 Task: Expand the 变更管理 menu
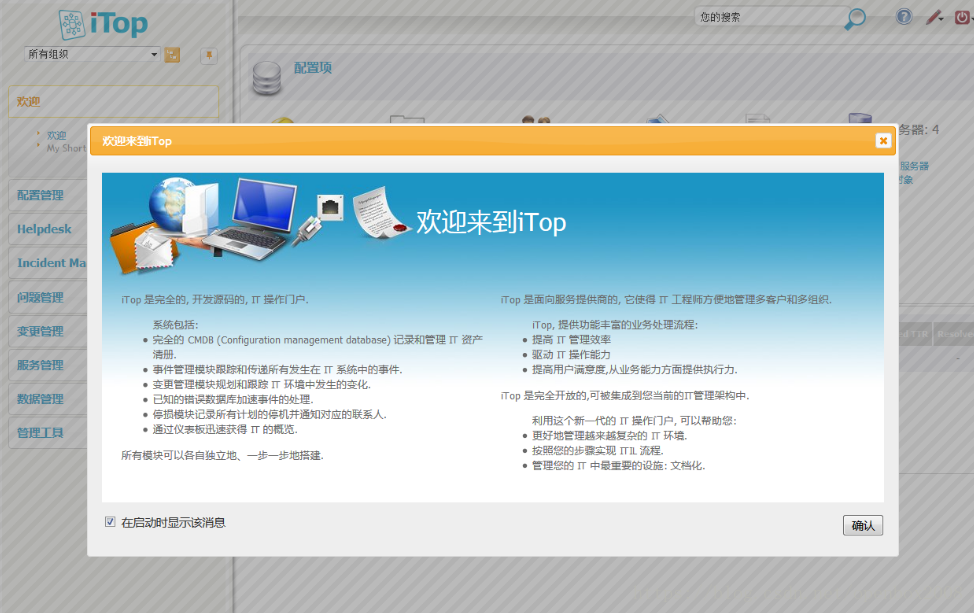click(48, 331)
